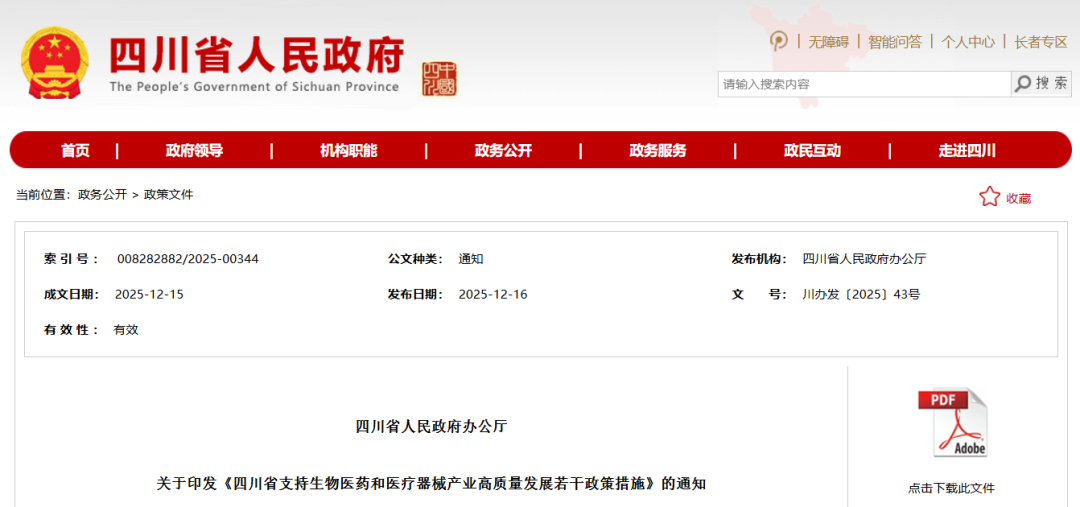1080x507 pixels.
Task: Open 政民互动 navigation menu
Action: pos(812,151)
